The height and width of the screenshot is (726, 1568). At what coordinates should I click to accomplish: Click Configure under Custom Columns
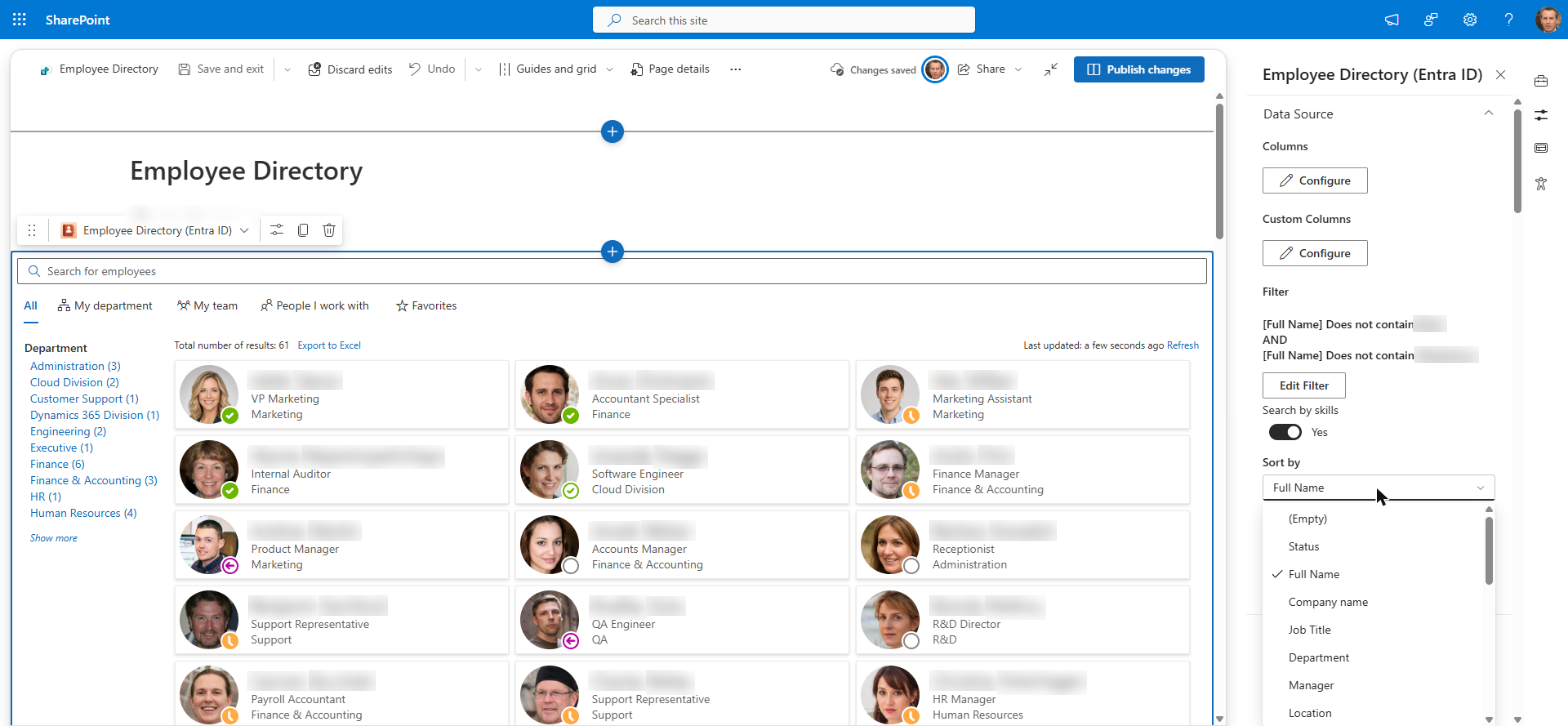[1315, 253]
